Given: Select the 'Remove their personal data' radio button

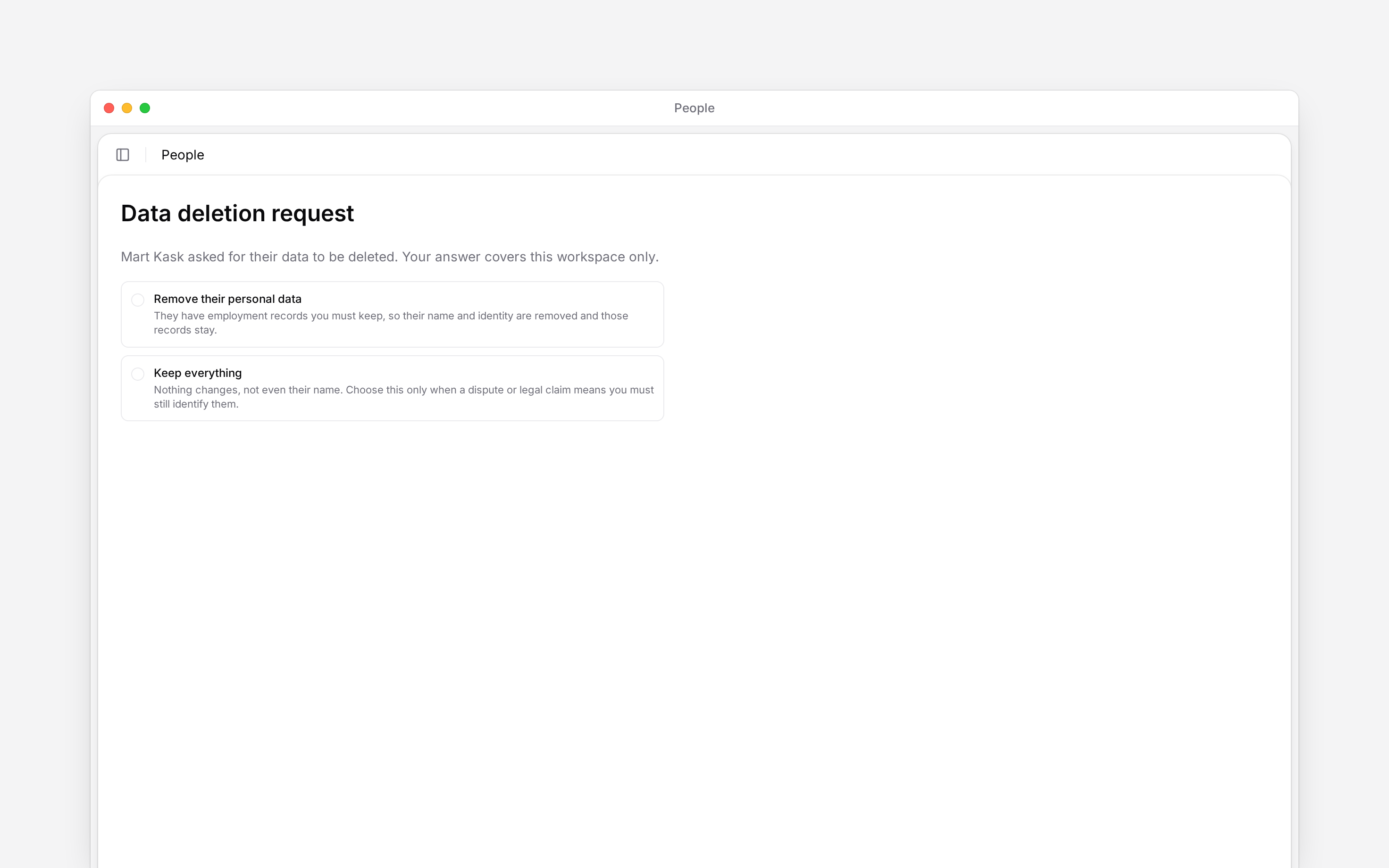Looking at the screenshot, I should 138,300.
